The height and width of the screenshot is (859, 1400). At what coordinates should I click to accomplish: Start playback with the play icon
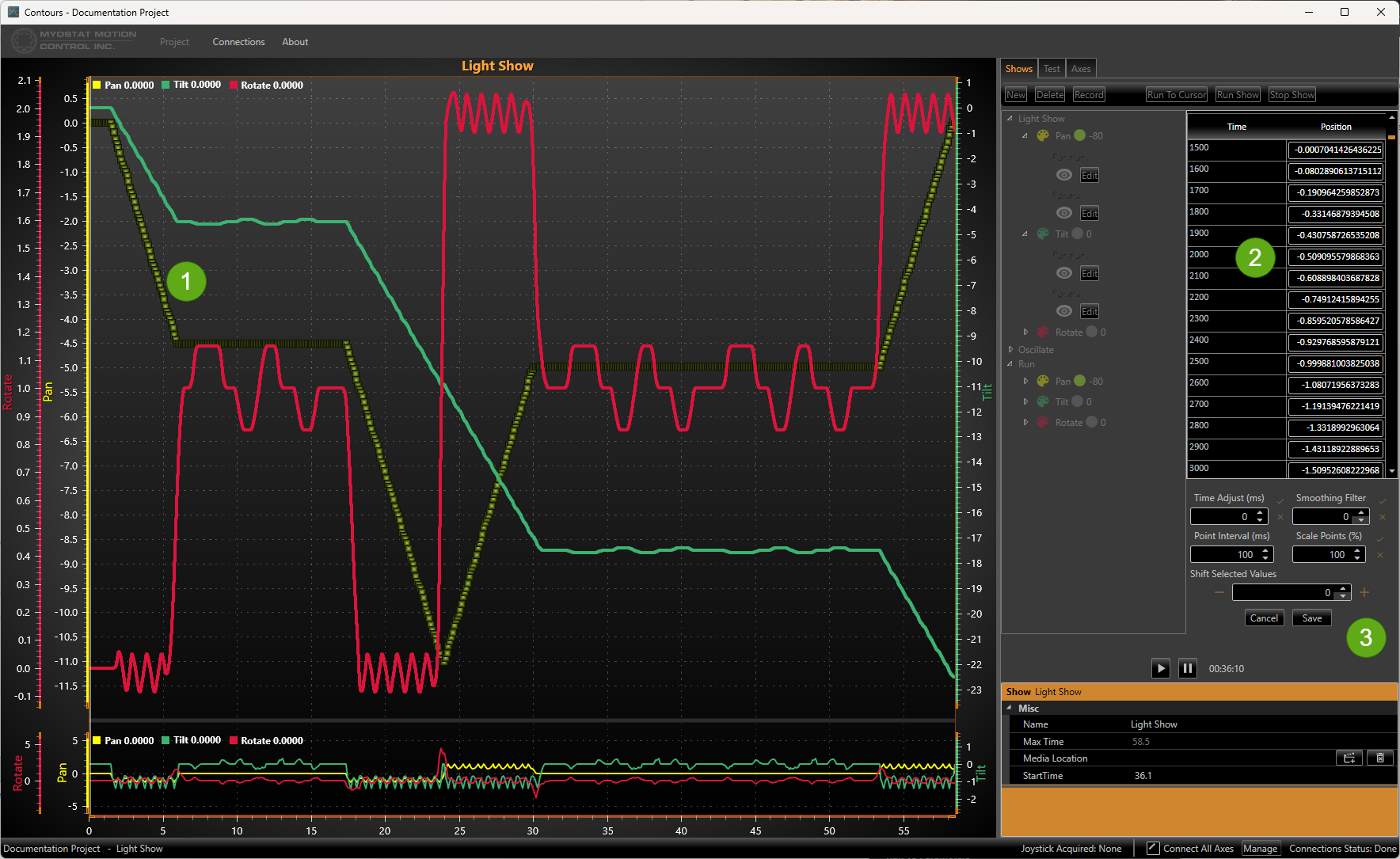pyautogui.click(x=1161, y=668)
